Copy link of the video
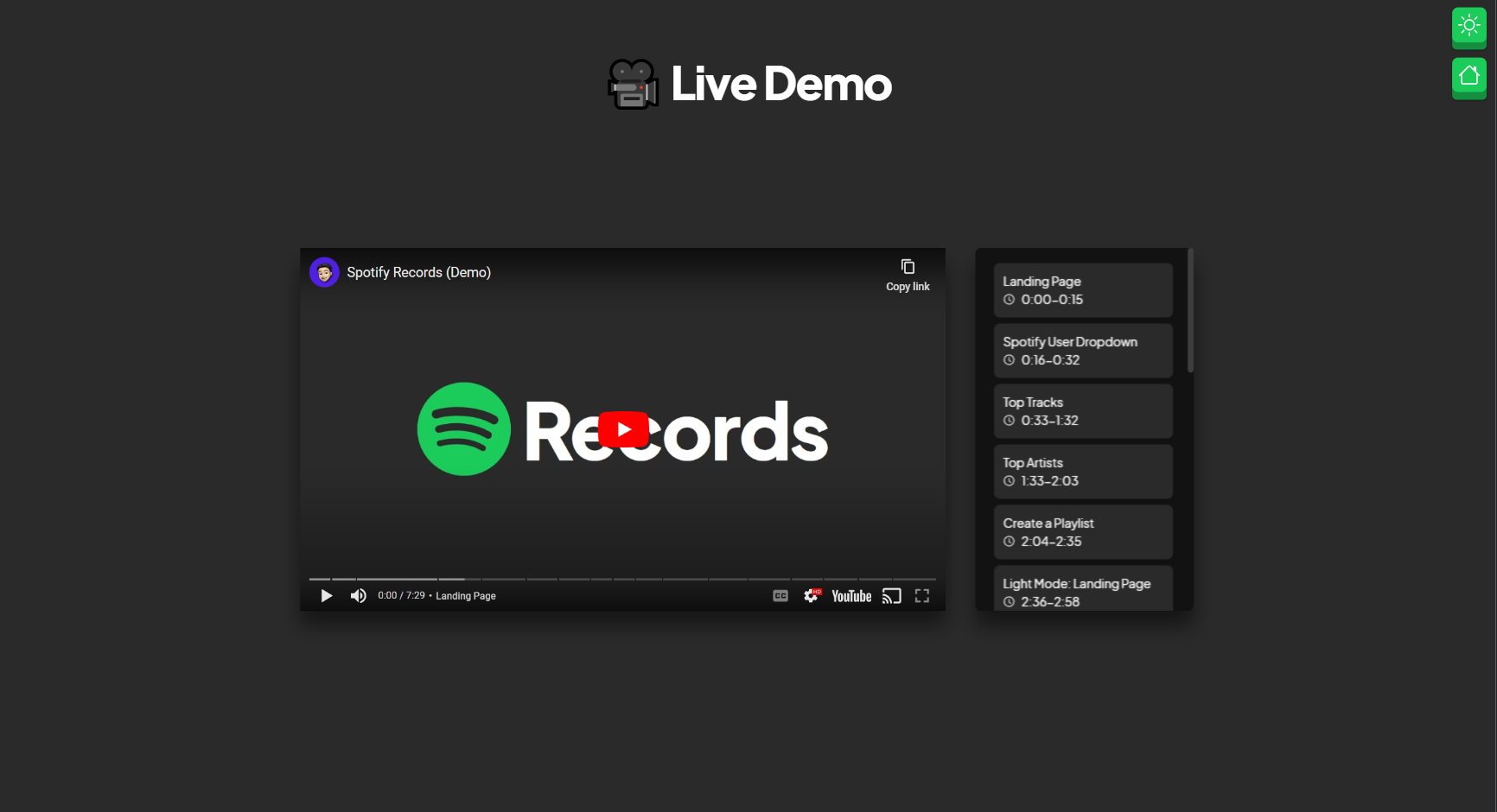Image resolution: width=1497 pixels, height=812 pixels. [908, 276]
